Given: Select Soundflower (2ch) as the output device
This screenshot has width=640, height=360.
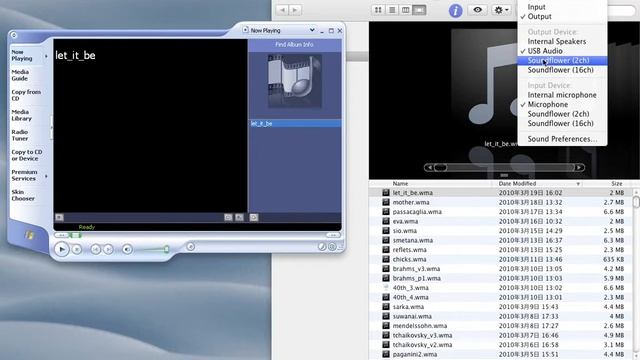Looking at the screenshot, I should pyautogui.click(x=562, y=60).
